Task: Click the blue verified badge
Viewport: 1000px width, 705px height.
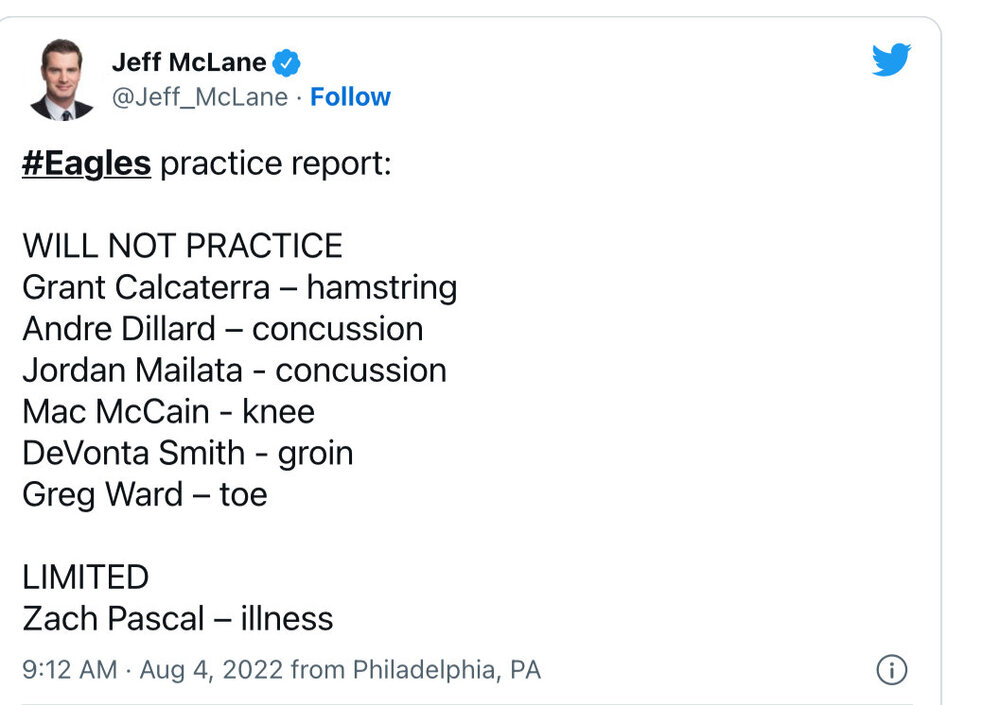Action: coord(287,63)
